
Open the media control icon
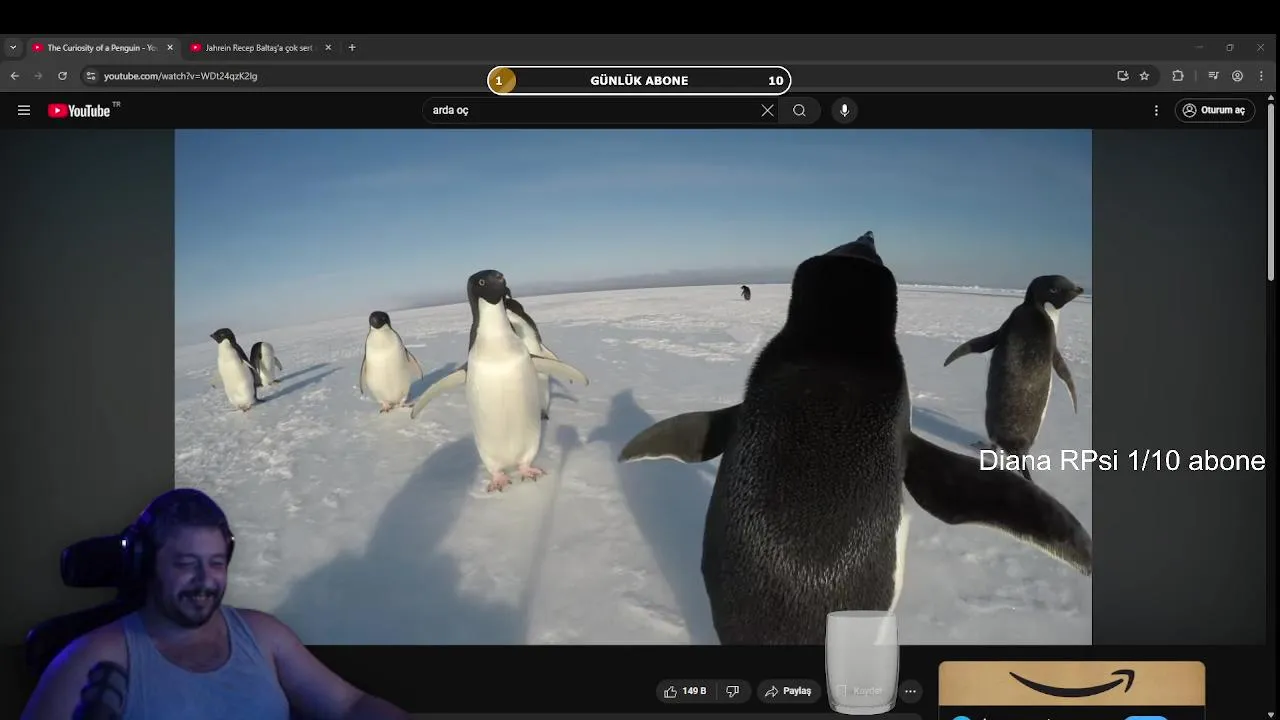[x=1213, y=76]
